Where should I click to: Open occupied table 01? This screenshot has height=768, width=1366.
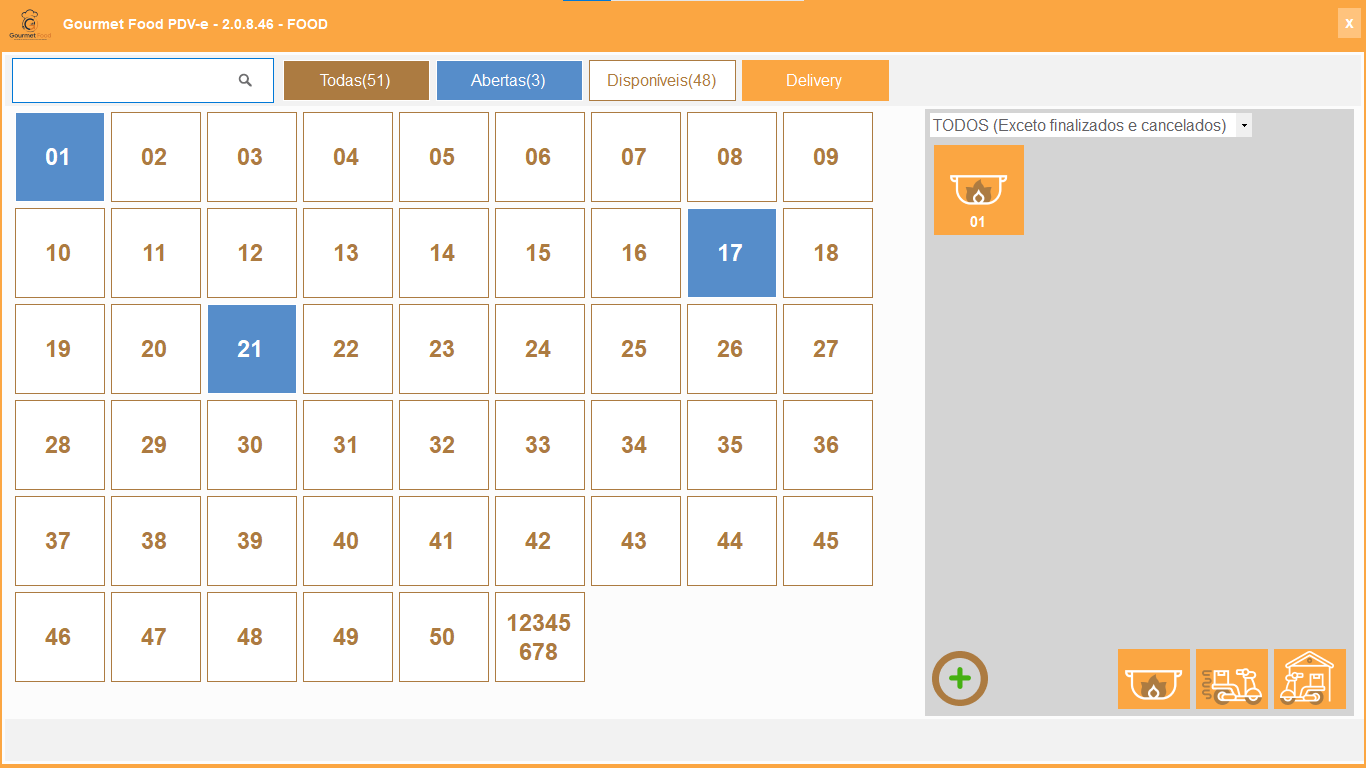click(x=60, y=157)
